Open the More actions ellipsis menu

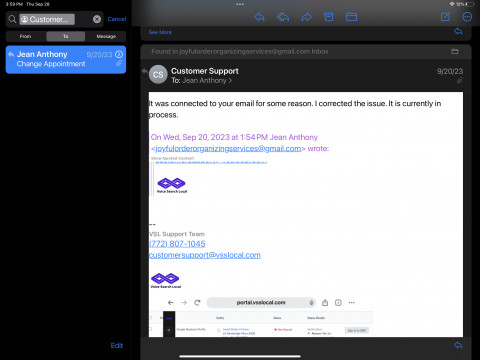coord(467,17)
